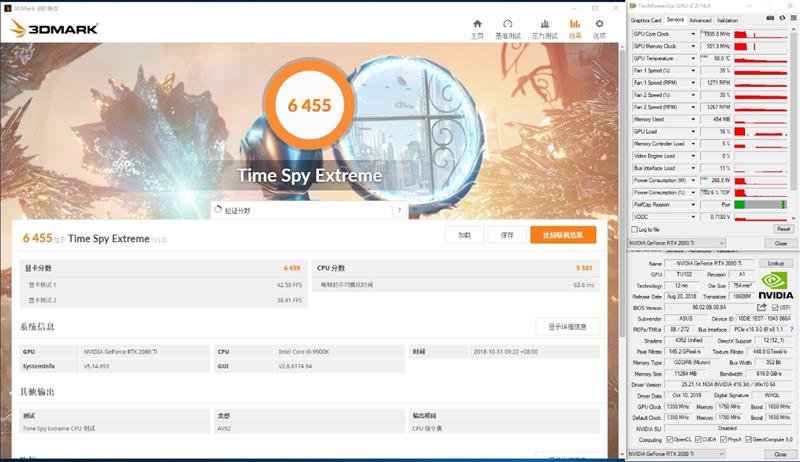This screenshot has width=800, height=462.
Task: Open the orange Results bar-chart icon
Action: [x=575, y=24]
